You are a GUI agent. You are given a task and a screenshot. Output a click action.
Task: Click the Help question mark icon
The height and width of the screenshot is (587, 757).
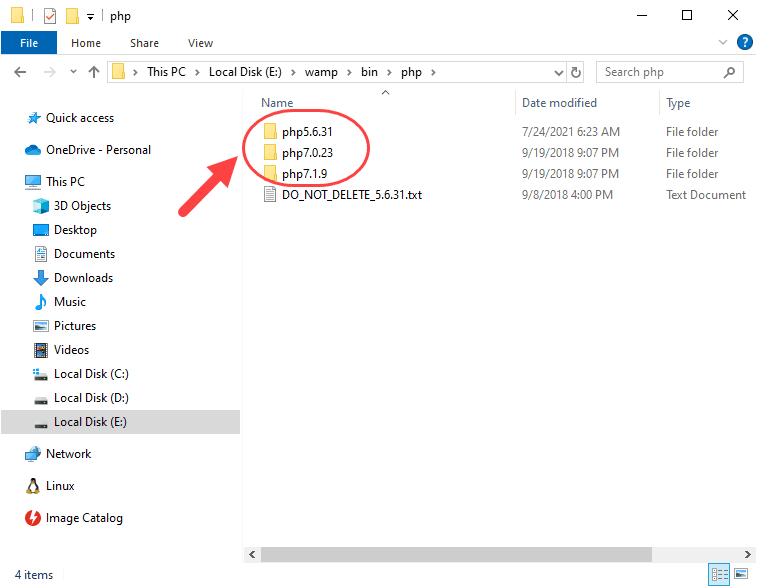[744, 42]
